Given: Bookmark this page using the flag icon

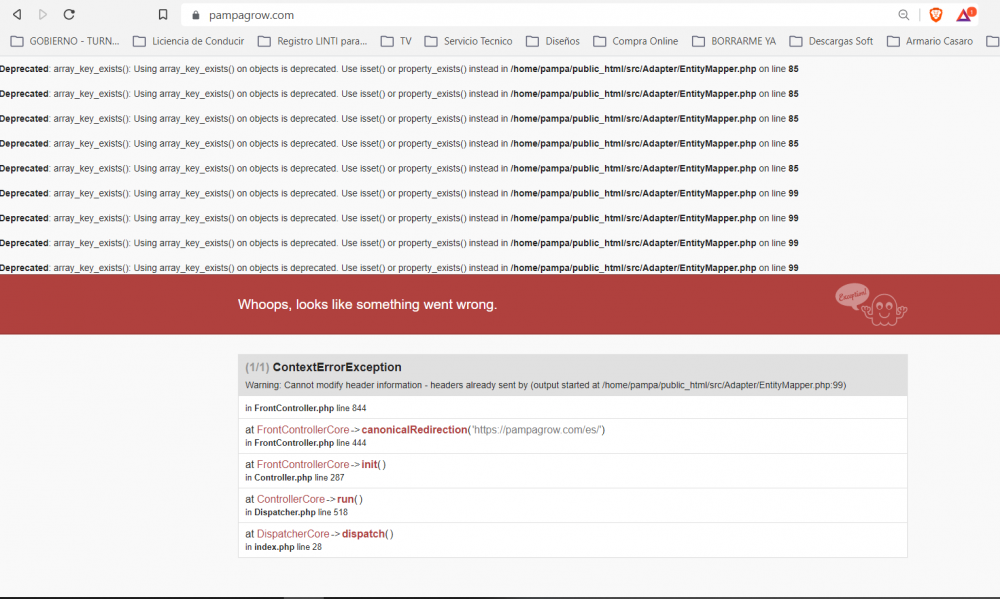Looking at the screenshot, I should pos(163,14).
